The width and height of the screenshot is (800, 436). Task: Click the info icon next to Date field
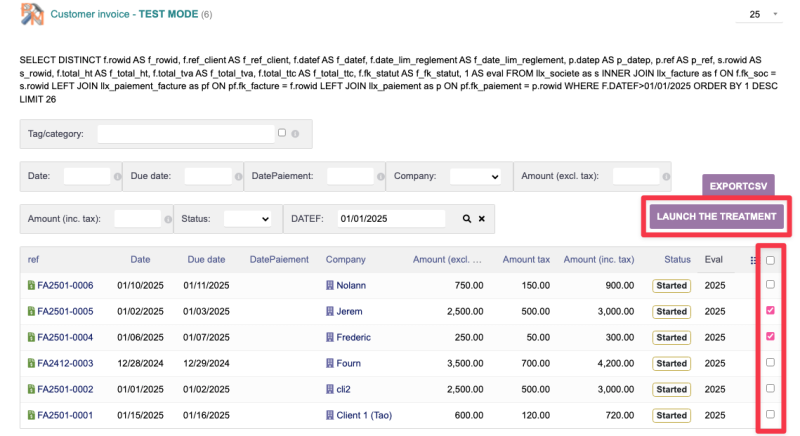pos(117,176)
